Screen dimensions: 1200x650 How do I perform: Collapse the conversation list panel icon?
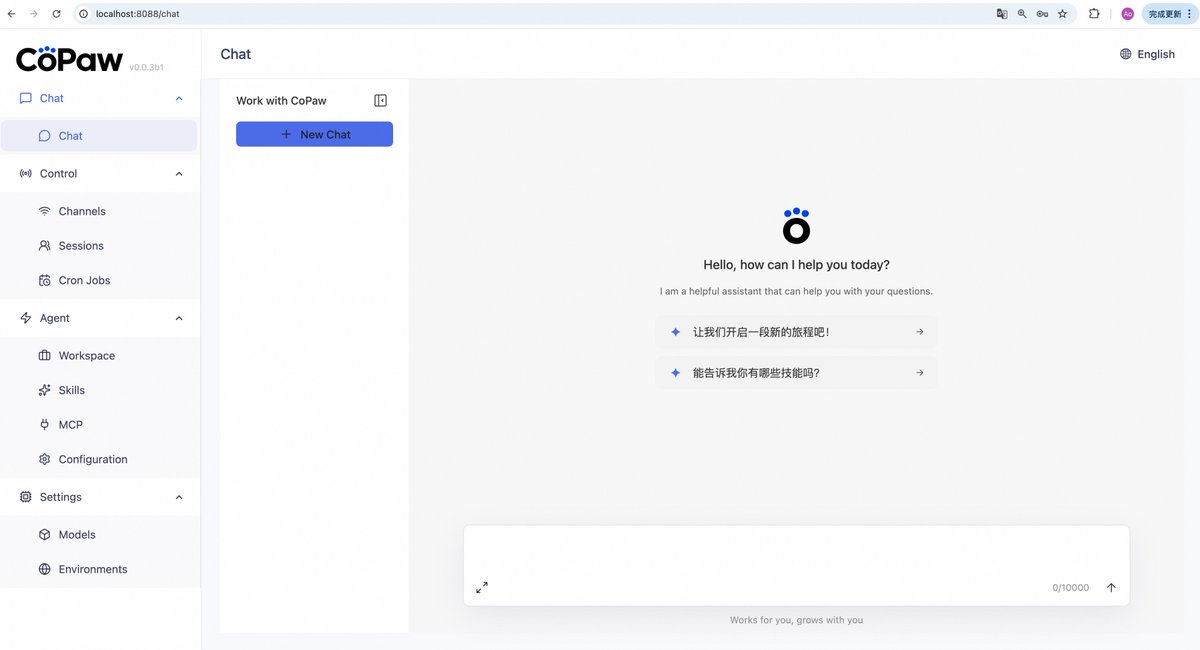click(380, 100)
